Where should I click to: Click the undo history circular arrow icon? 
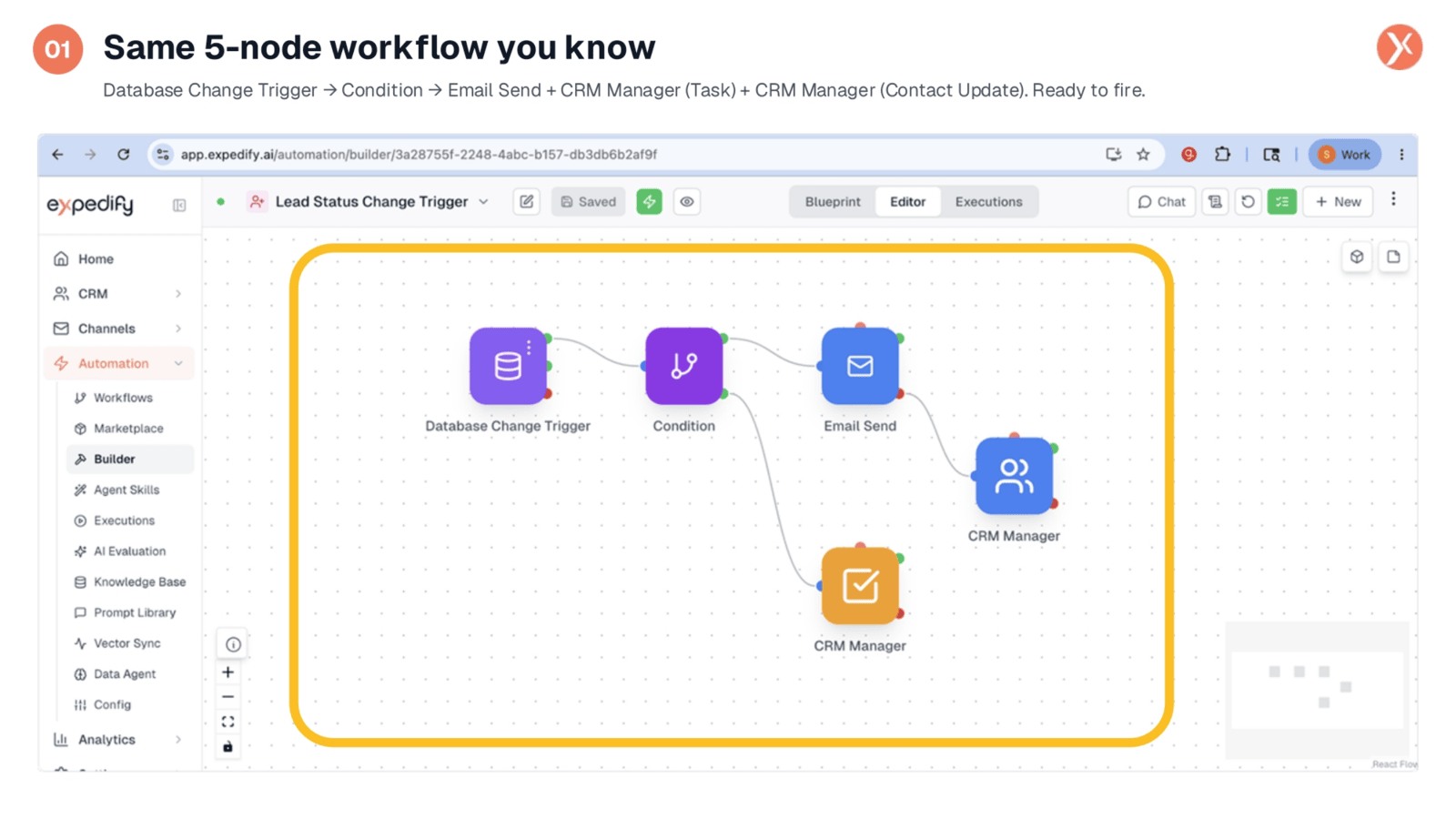(x=1249, y=202)
